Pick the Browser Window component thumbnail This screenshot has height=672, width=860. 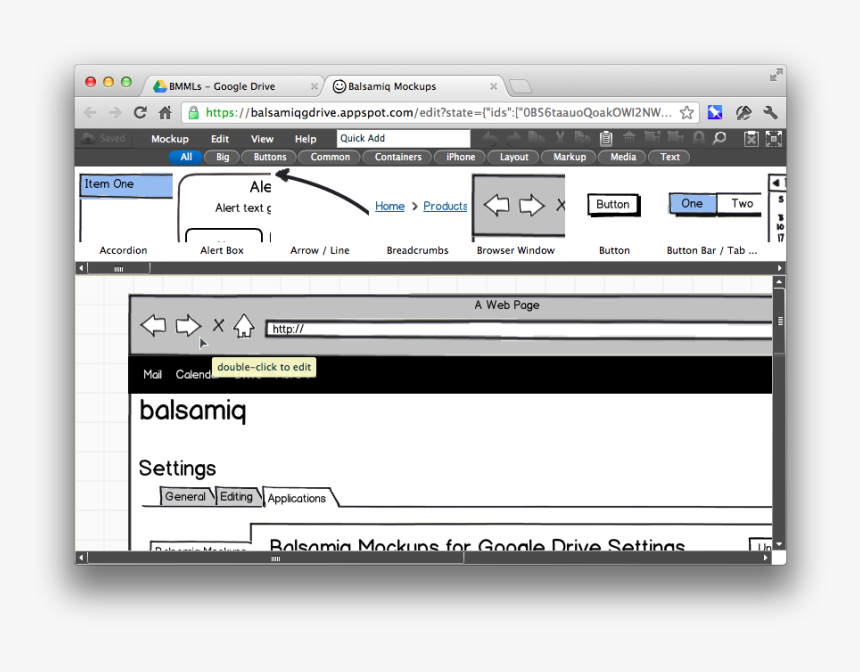518,207
